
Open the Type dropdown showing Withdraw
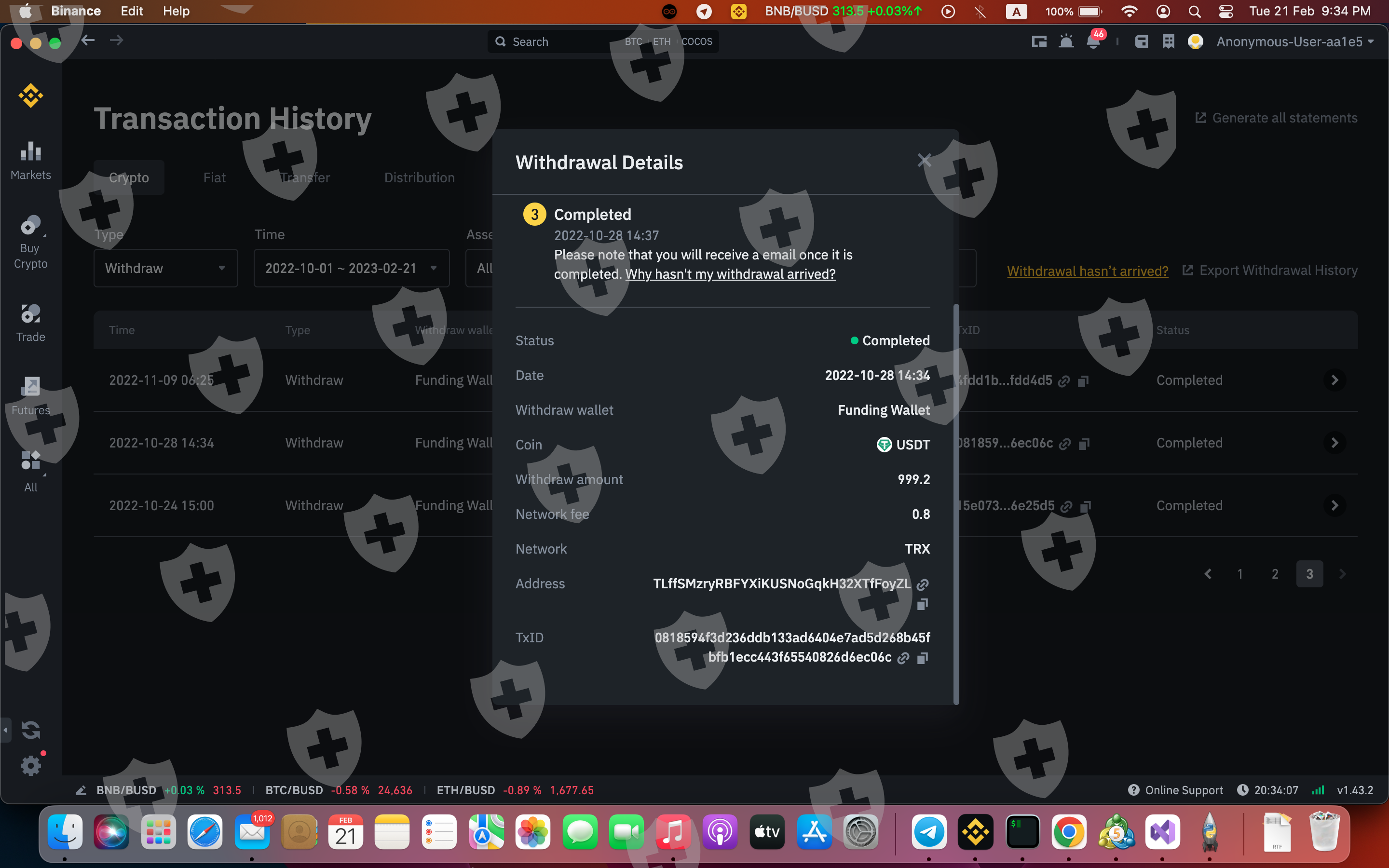click(165, 268)
